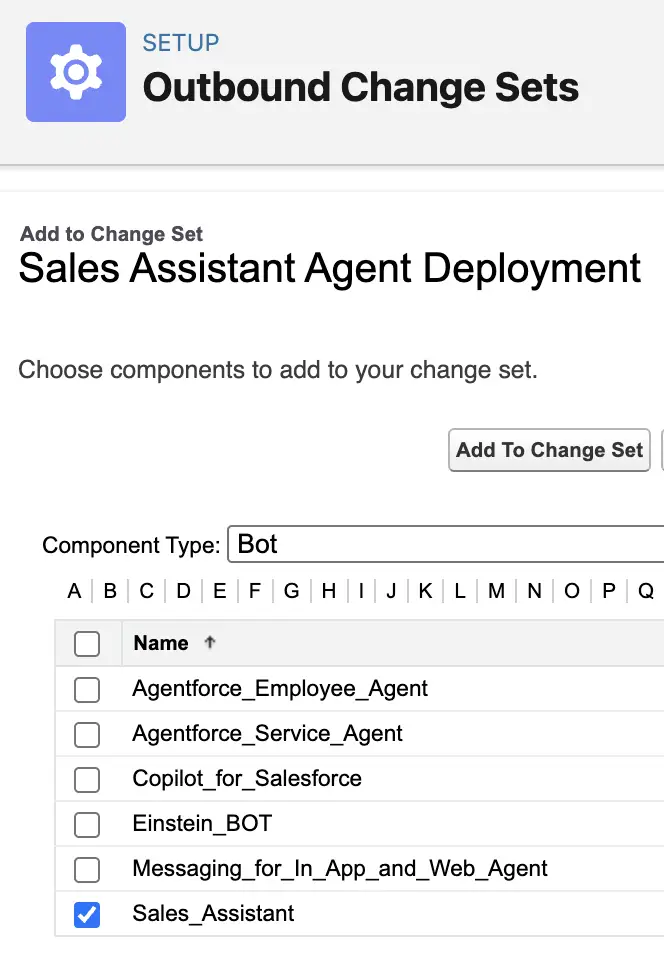Filter names by letter I
Screen dimensions: 664x958
point(361,591)
